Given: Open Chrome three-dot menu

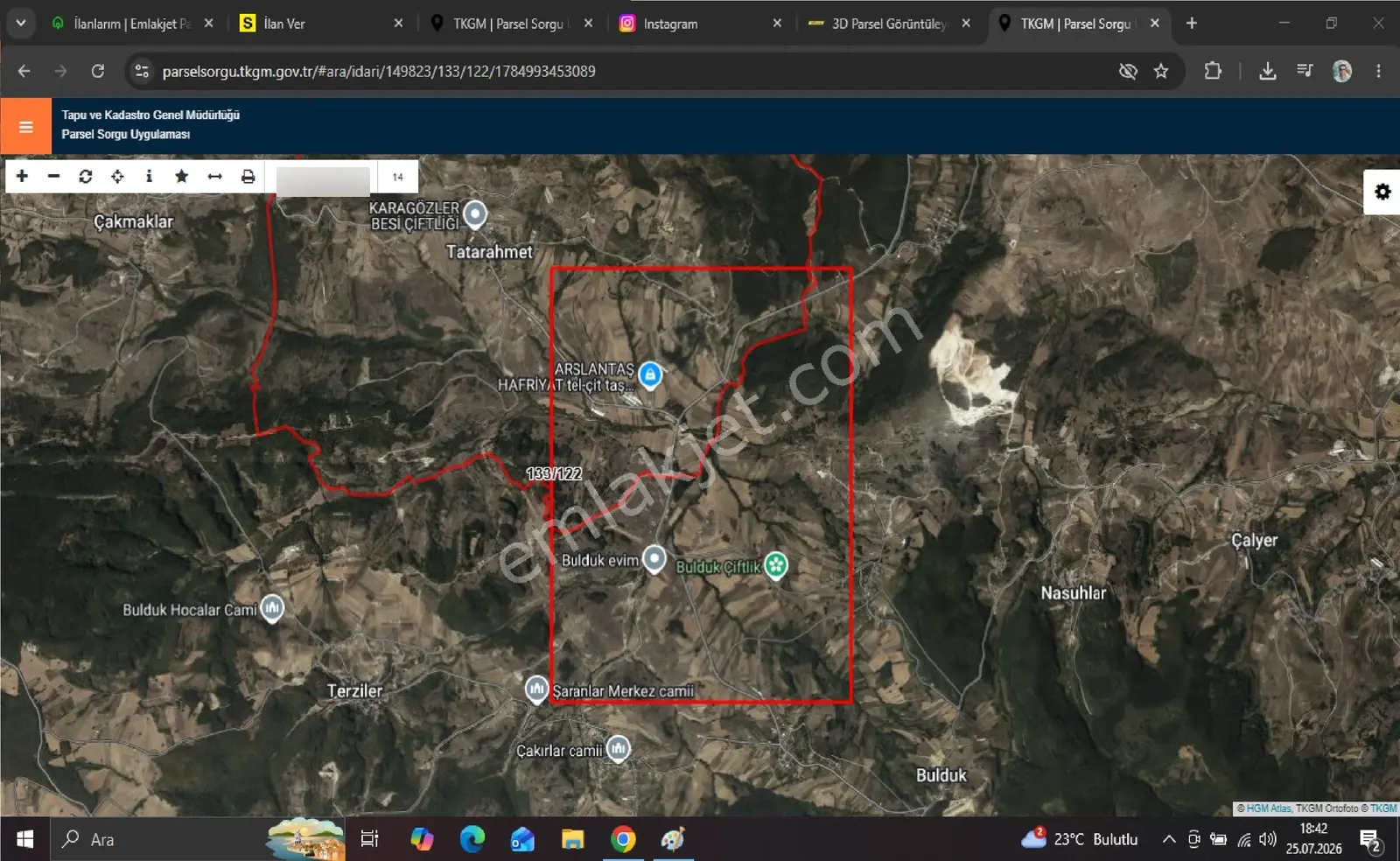Looking at the screenshot, I should [x=1379, y=71].
